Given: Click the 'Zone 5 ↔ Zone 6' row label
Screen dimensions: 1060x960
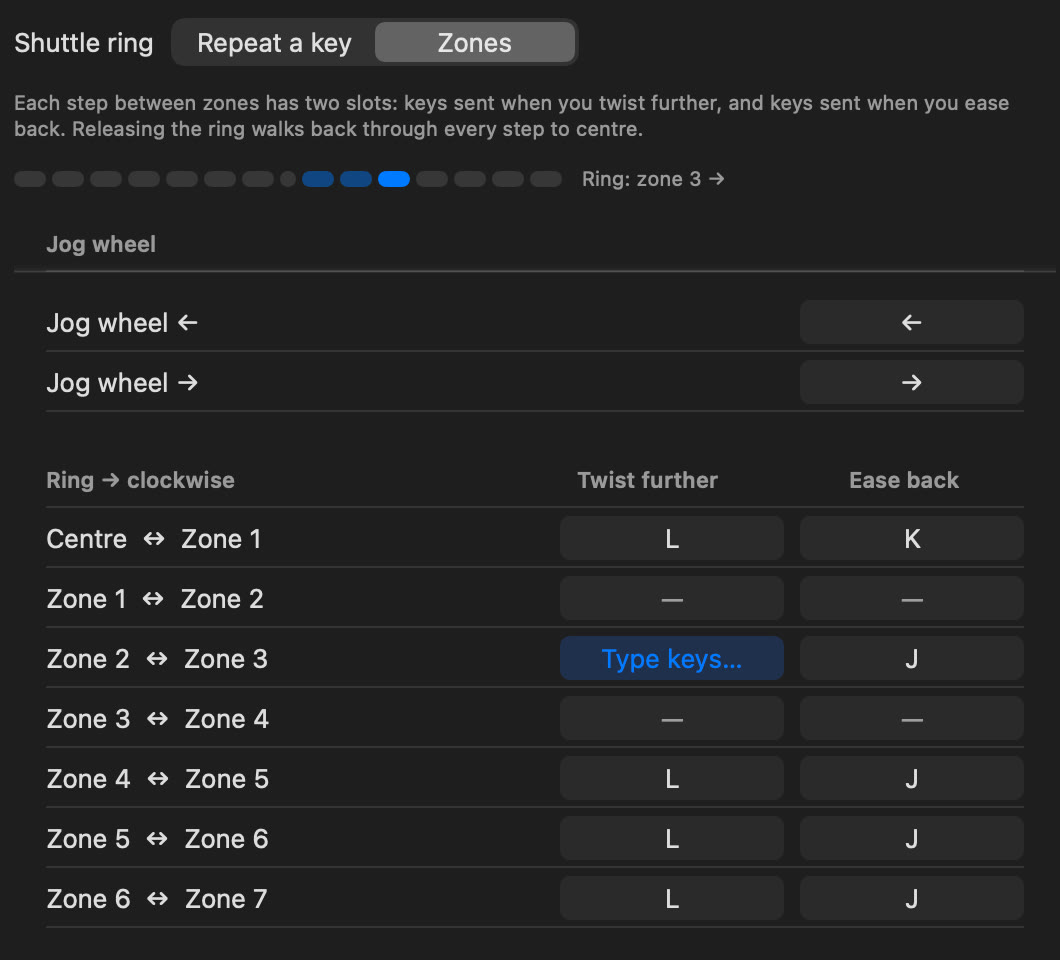Looking at the screenshot, I should click(x=158, y=838).
